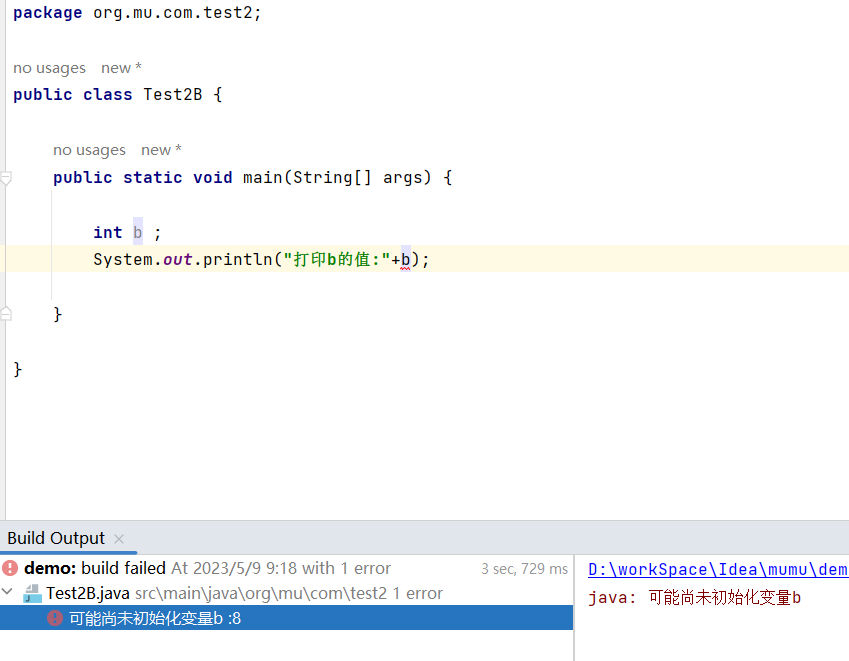Close the Build Output tab

coord(119,539)
